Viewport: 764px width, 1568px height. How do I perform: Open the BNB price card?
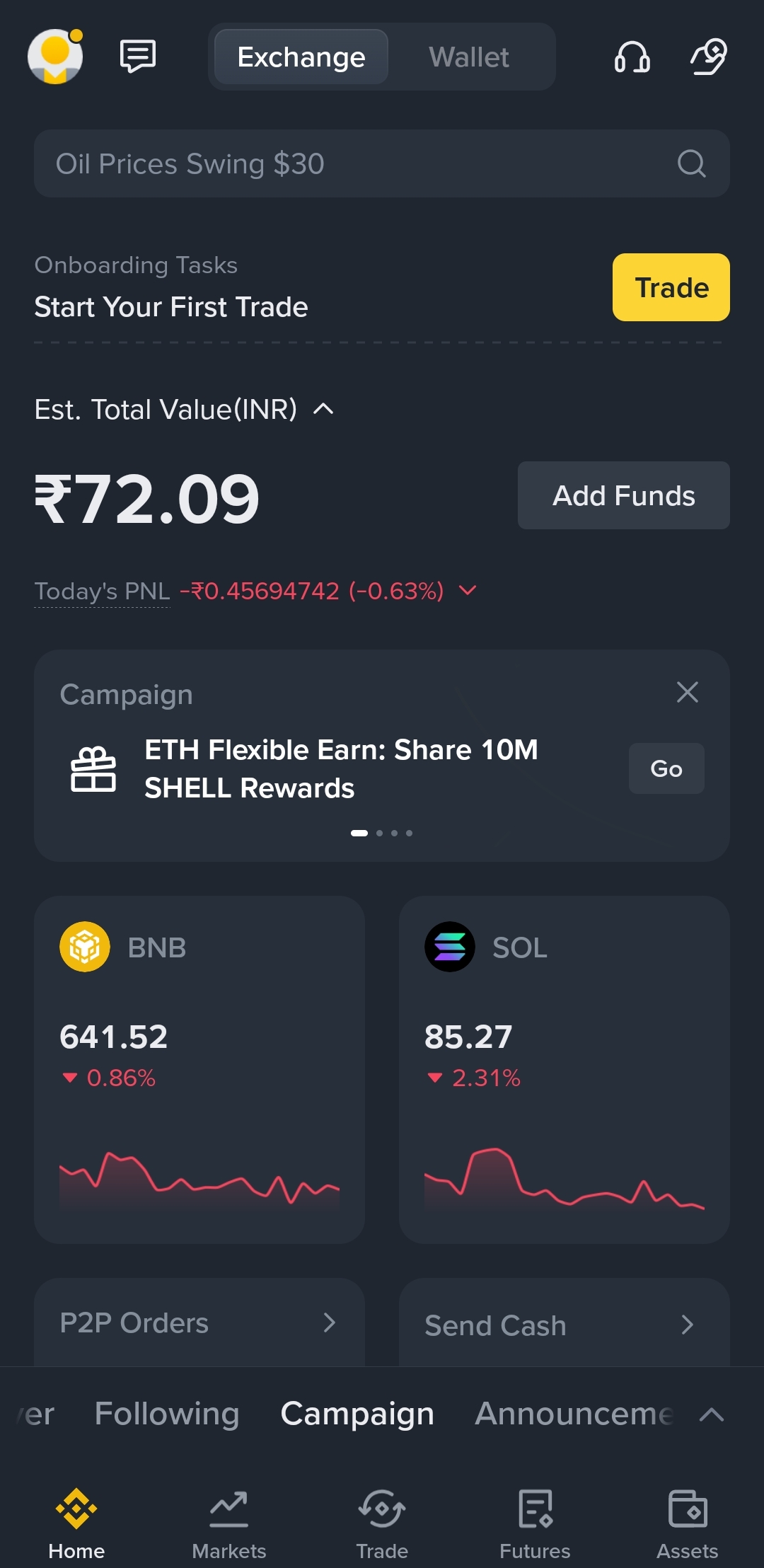(x=199, y=1069)
